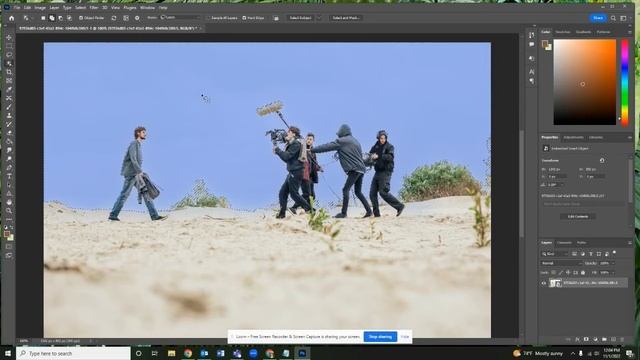Click the toolbox foreground color swatch

[7, 234]
